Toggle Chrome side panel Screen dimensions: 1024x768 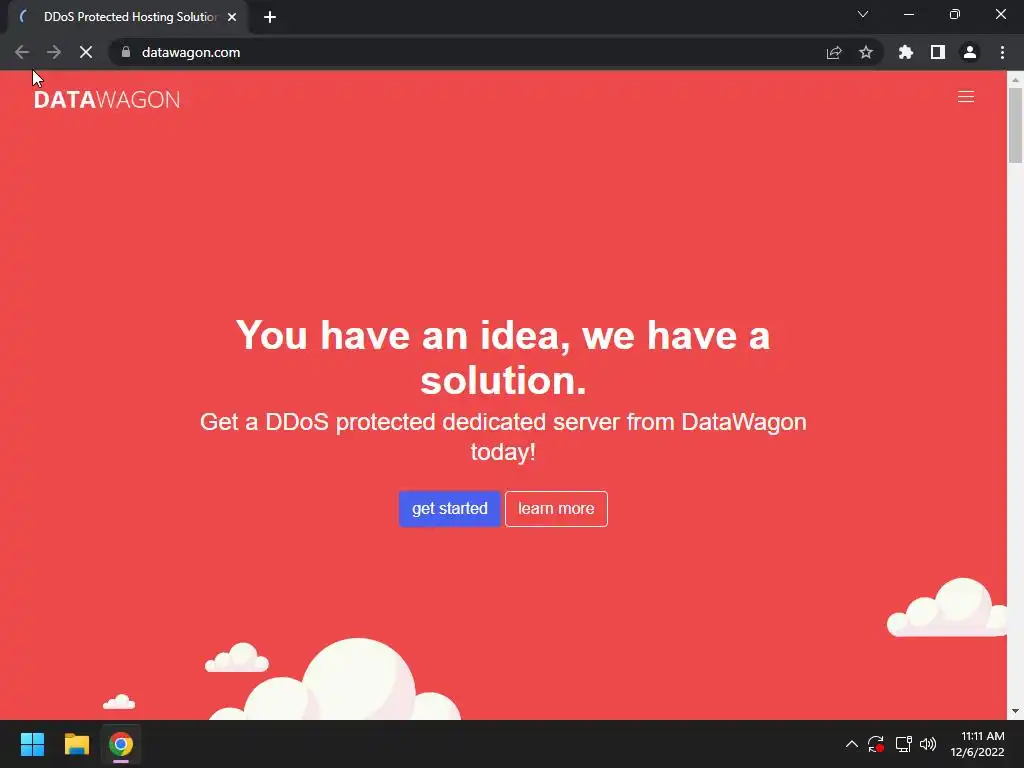click(938, 52)
